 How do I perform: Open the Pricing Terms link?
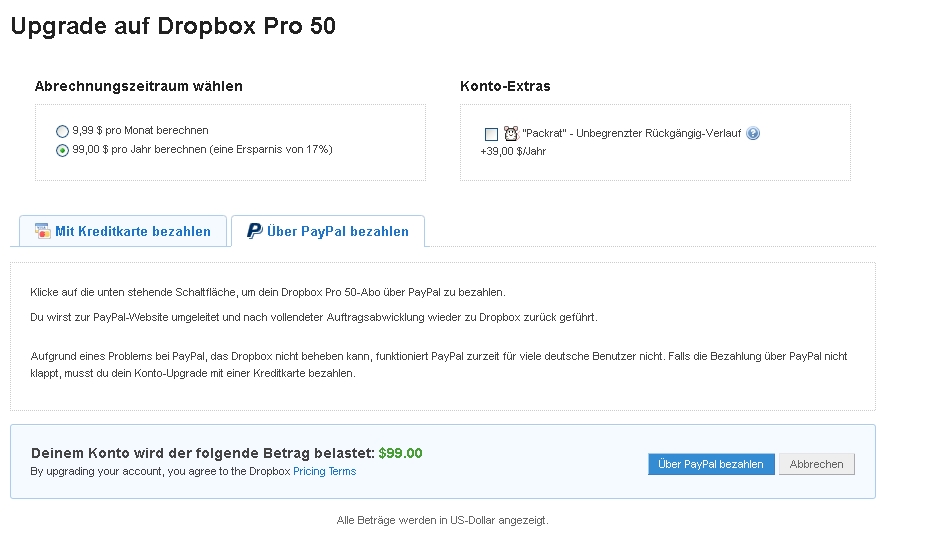pyautogui.click(x=324, y=471)
